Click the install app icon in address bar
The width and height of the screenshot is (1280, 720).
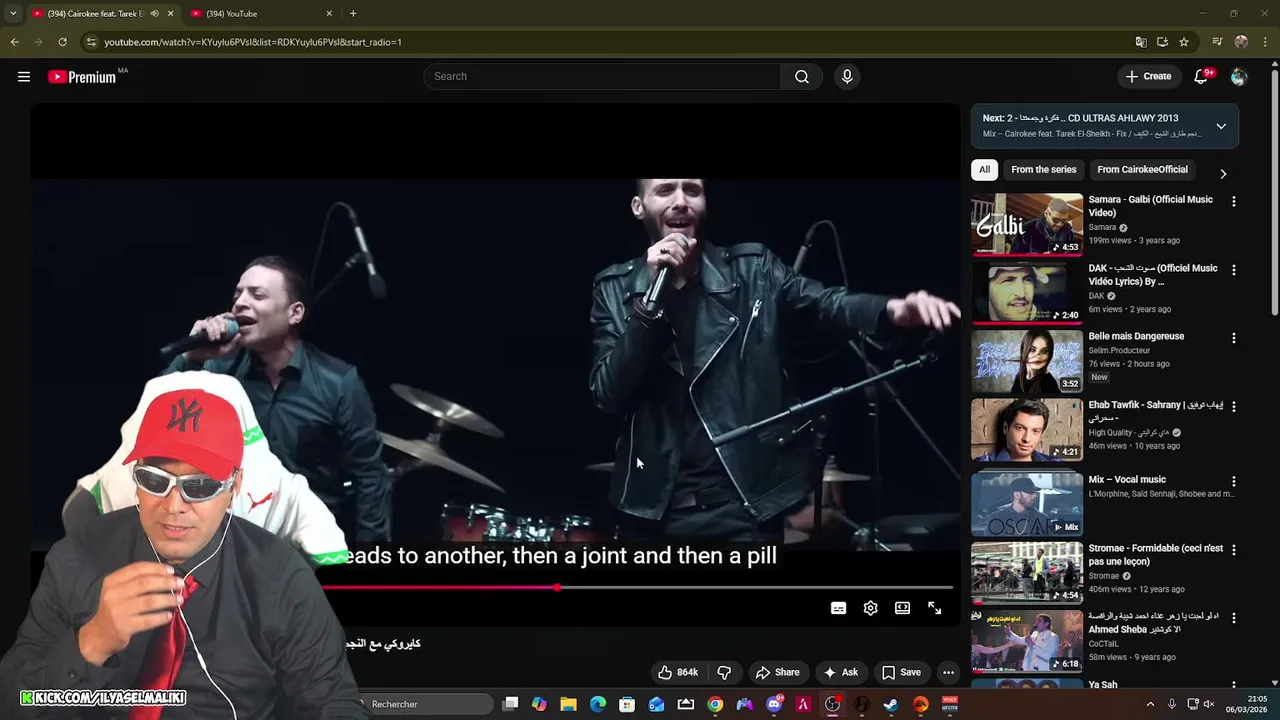tap(1162, 42)
